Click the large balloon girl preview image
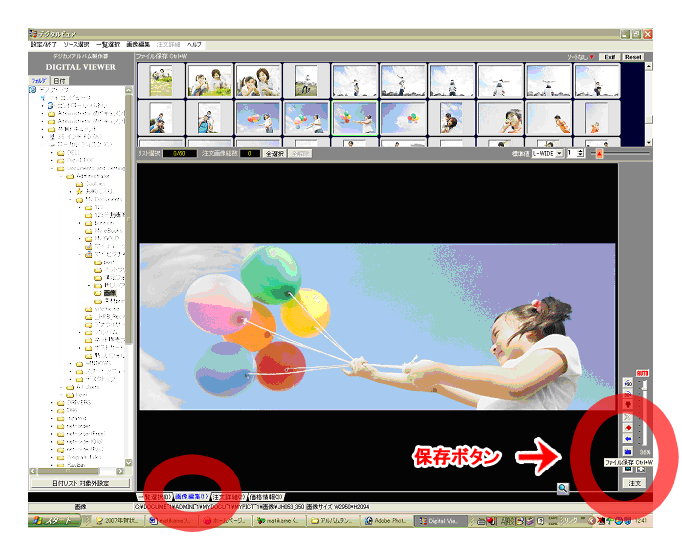The width and height of the screenshot is (682, 557). point(377,327)
